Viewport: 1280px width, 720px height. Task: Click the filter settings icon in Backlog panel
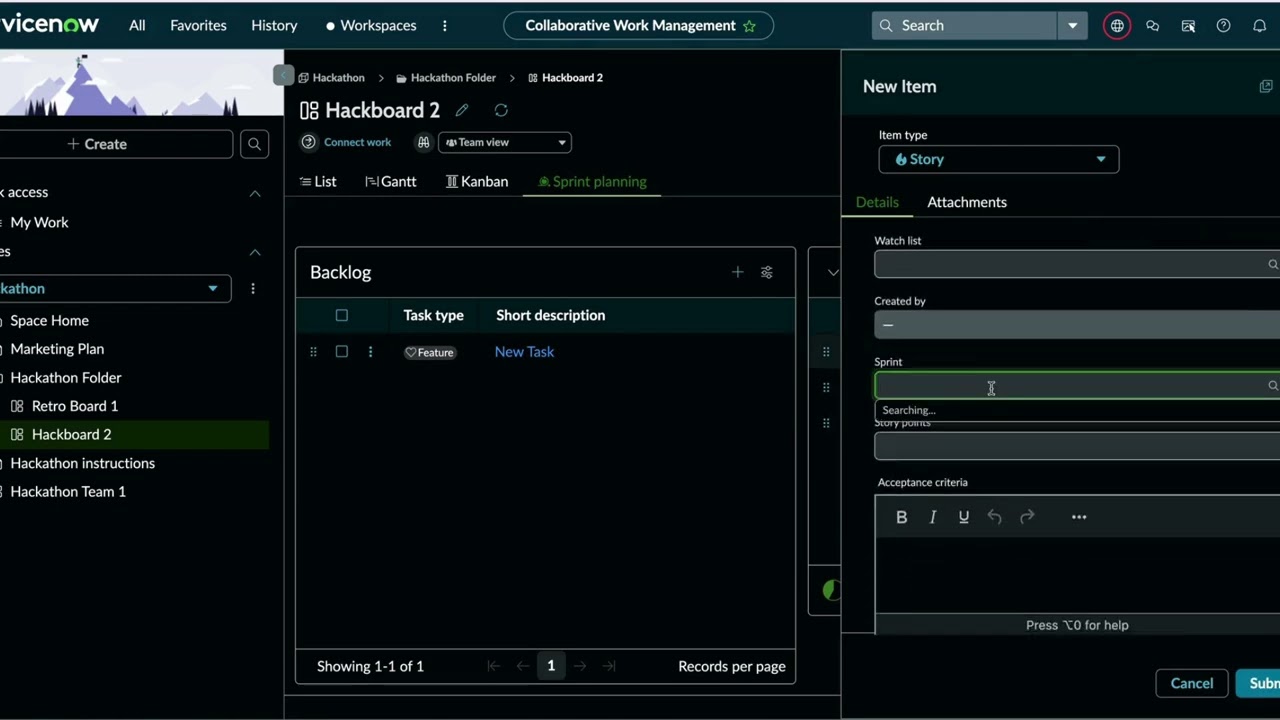(766, 272)
